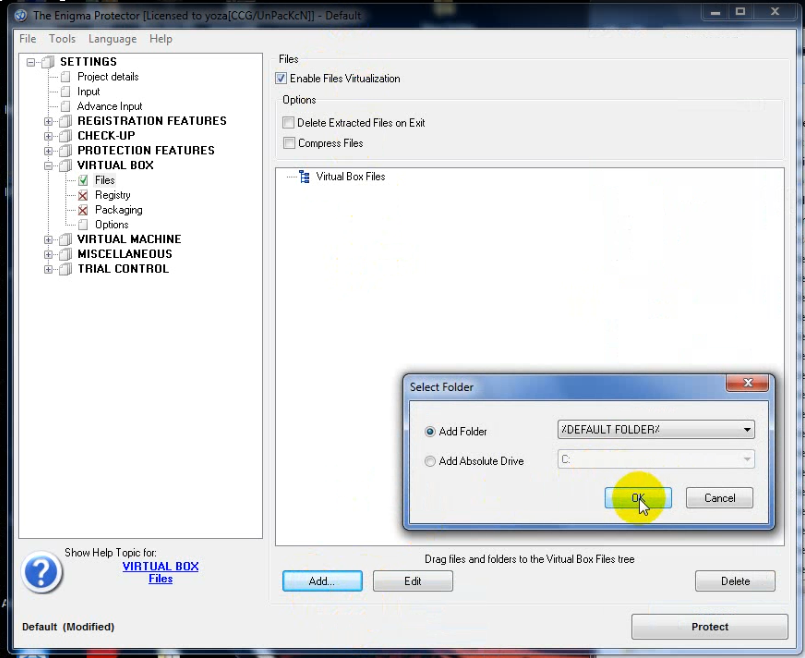Click the folder icon beside VIRTUAL BOX
Screen dimensions: 805x658
click(x=66, y=165)
